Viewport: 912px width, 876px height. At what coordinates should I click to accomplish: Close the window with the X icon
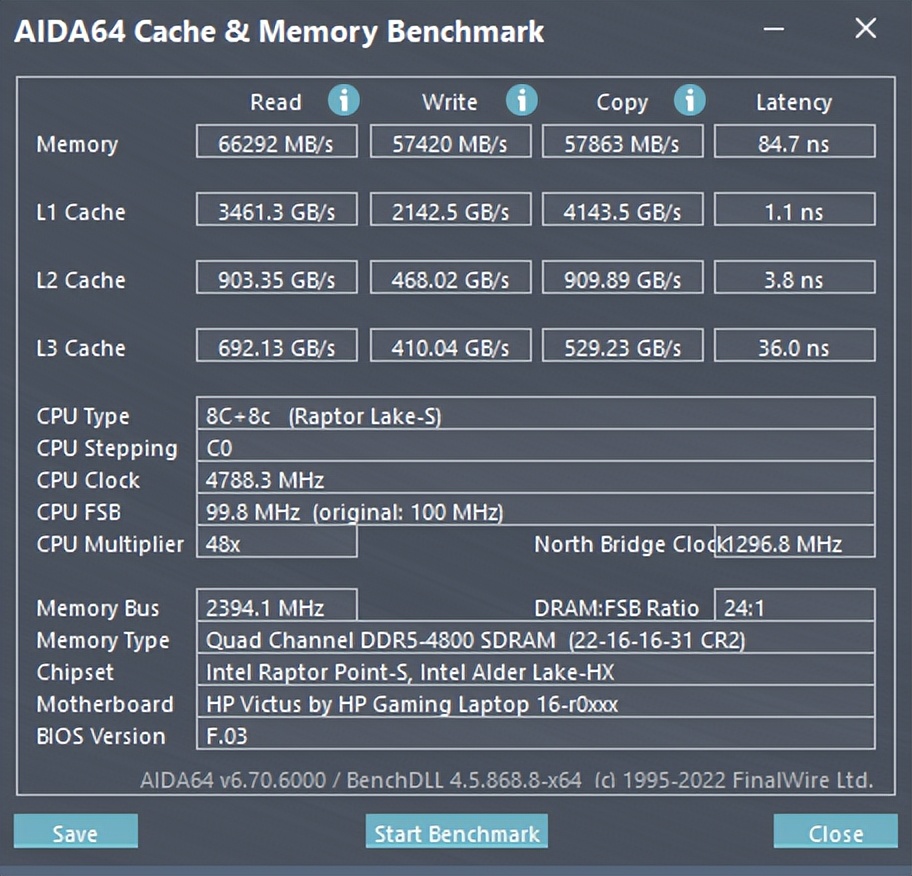865,29
